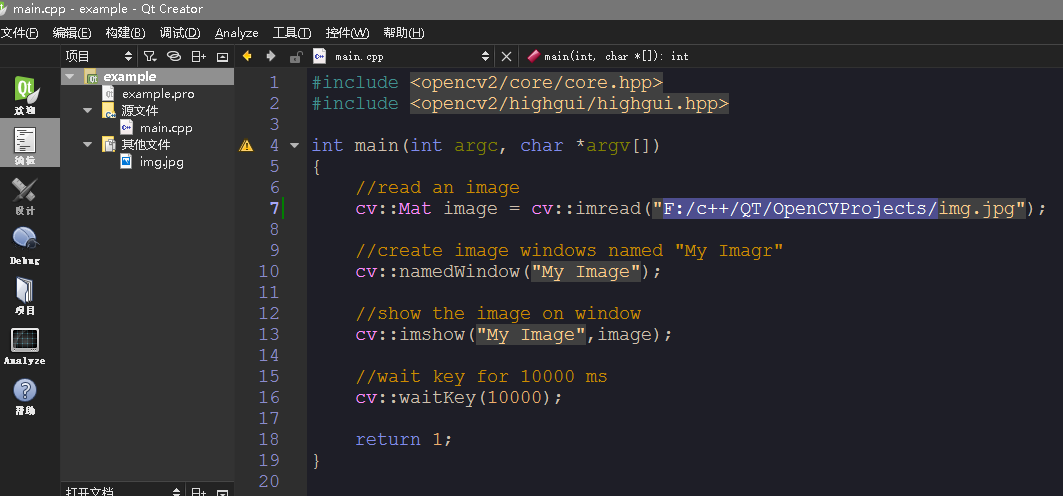Click the return 1 statement
Viewport: 1063px width, 496px height.
(x=404, y=440)
